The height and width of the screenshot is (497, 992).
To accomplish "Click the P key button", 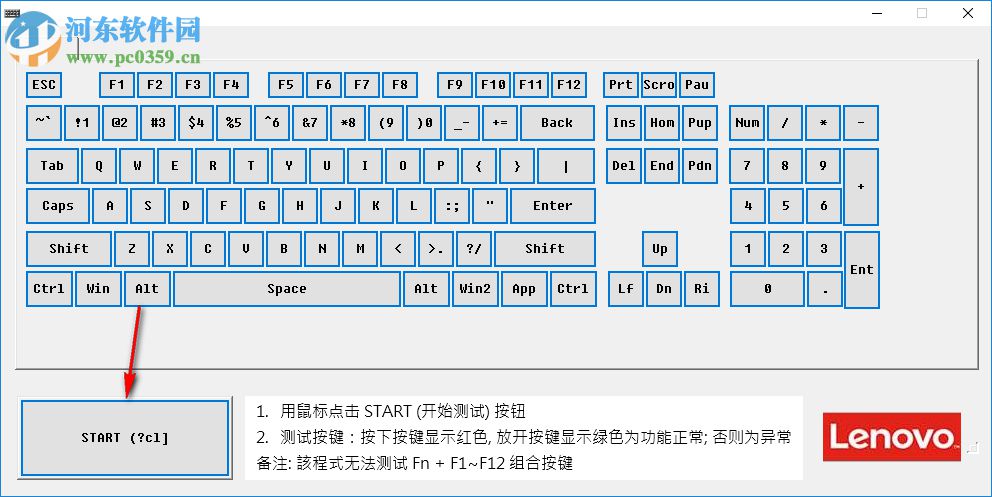I will 441,166.
